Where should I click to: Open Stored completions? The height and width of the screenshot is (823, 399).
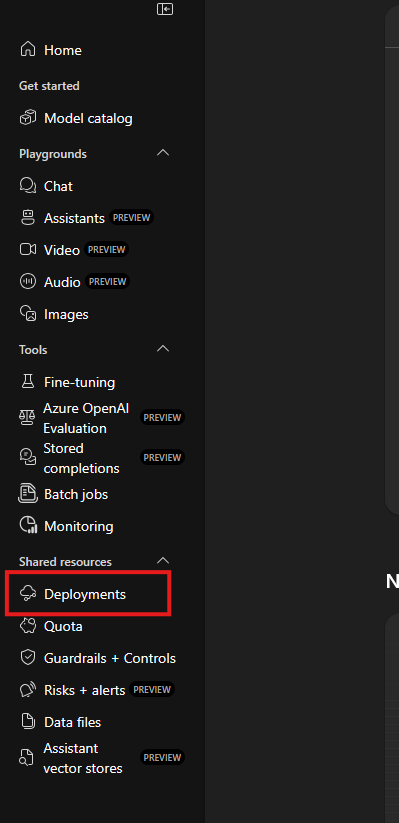tap(81, 458)
